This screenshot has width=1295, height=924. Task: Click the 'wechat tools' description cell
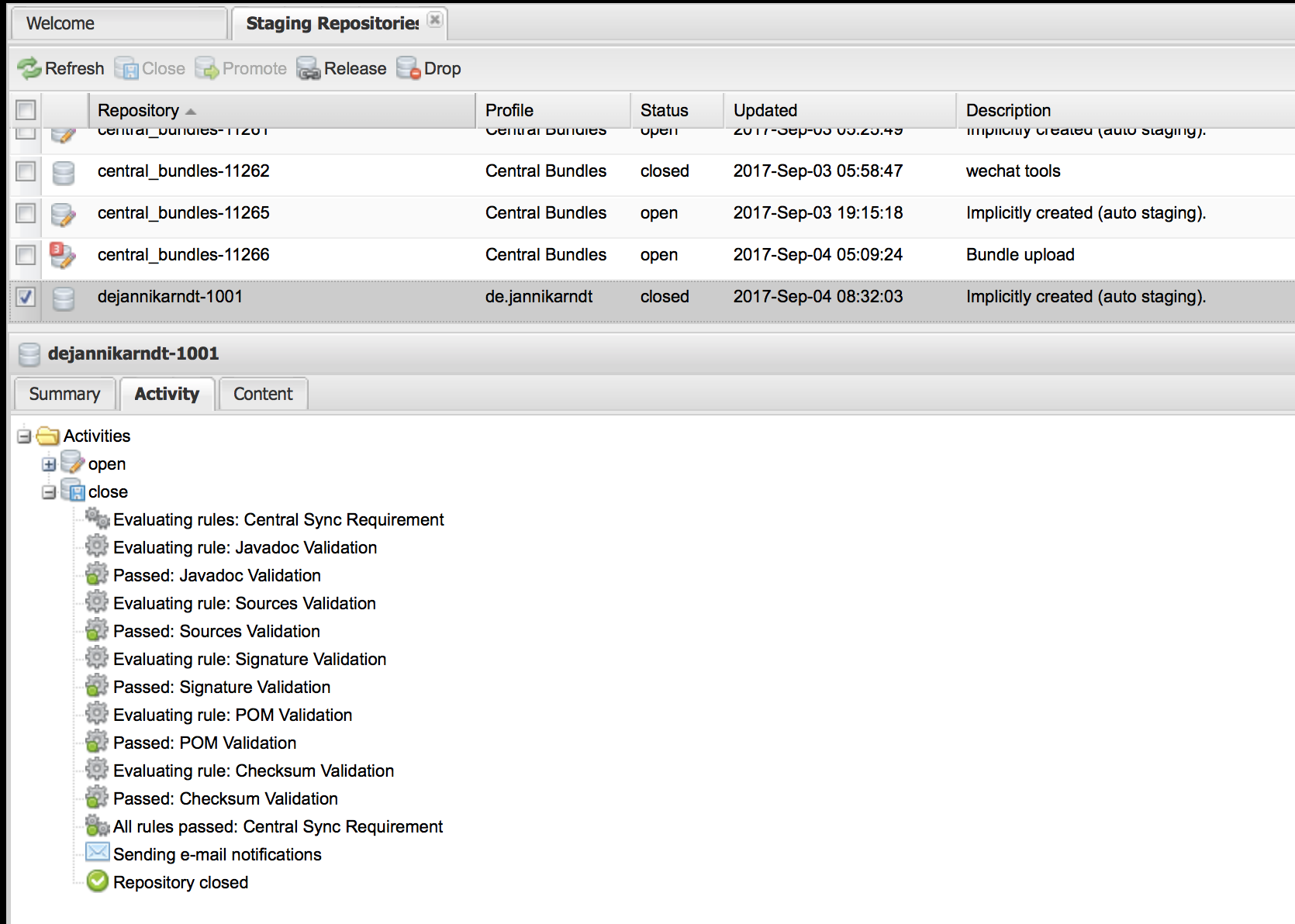click(1013, 171)
